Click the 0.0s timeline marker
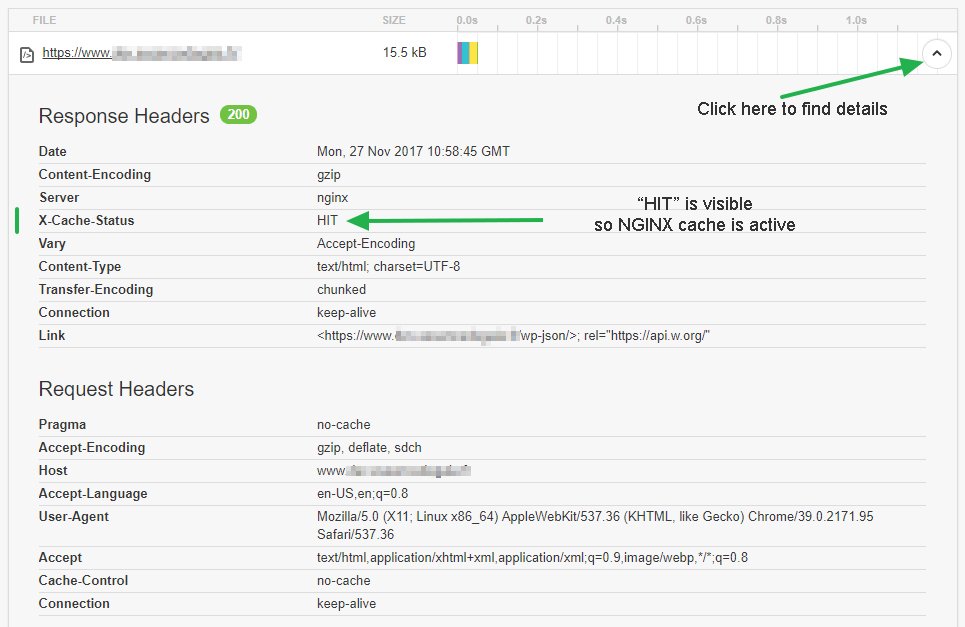Viewport: 965px width, 627px height. [x=467, y=20]
